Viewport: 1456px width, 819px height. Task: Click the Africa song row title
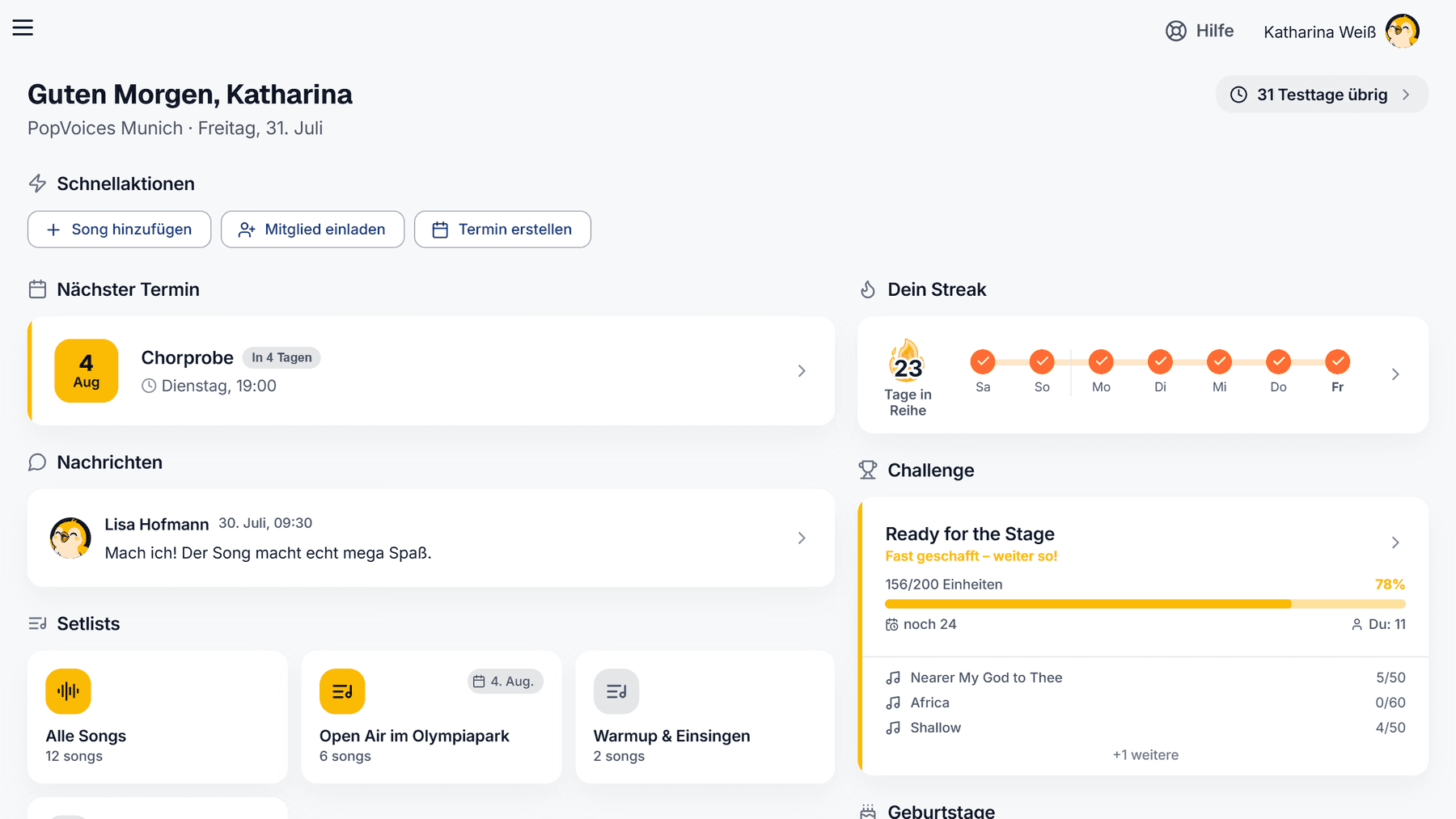(x=930, y=703)
